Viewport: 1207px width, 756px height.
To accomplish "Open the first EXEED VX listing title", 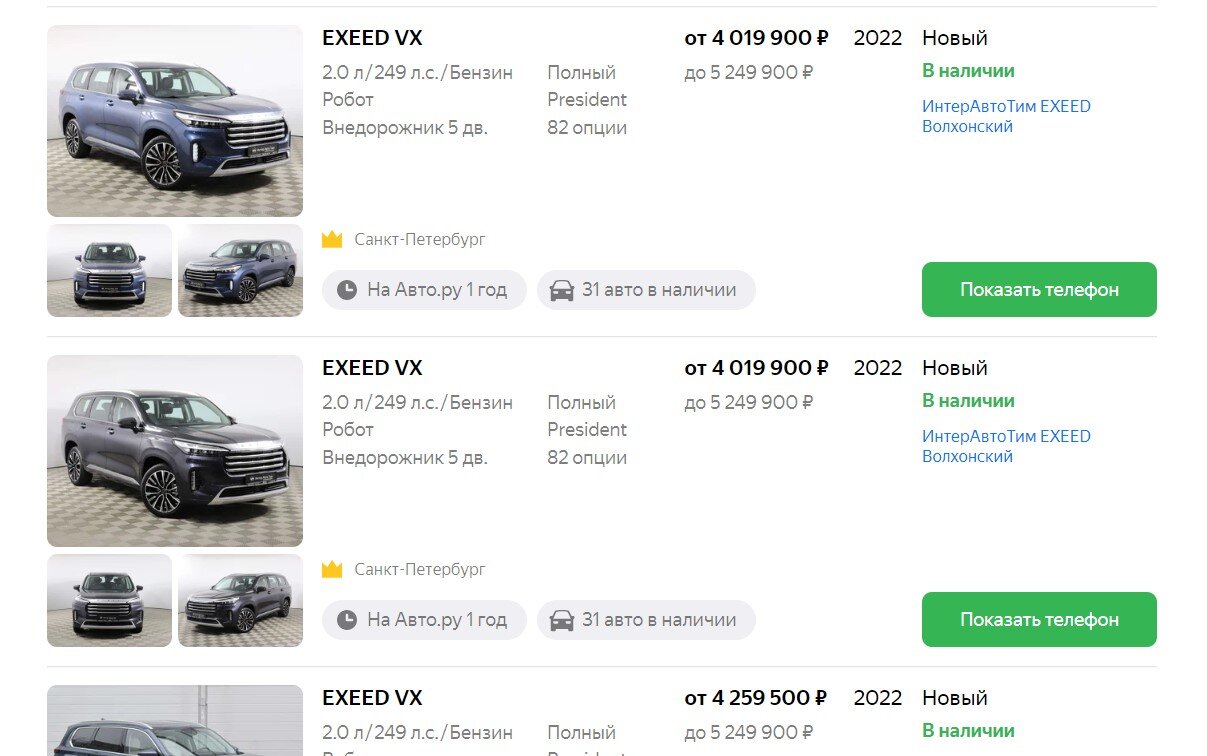I will [372, 38].
